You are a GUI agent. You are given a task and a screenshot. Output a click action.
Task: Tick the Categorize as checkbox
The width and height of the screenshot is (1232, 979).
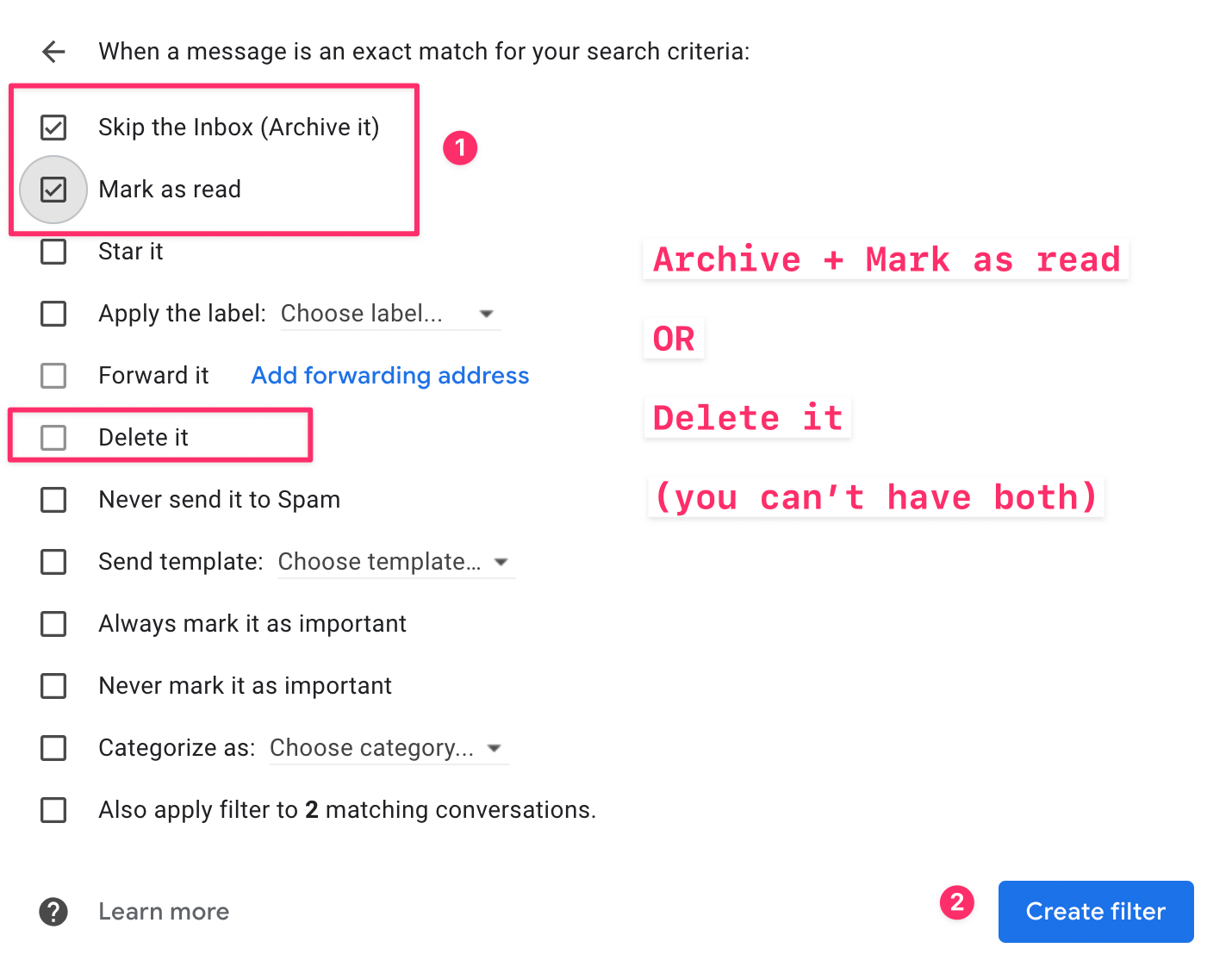(53, 748)
